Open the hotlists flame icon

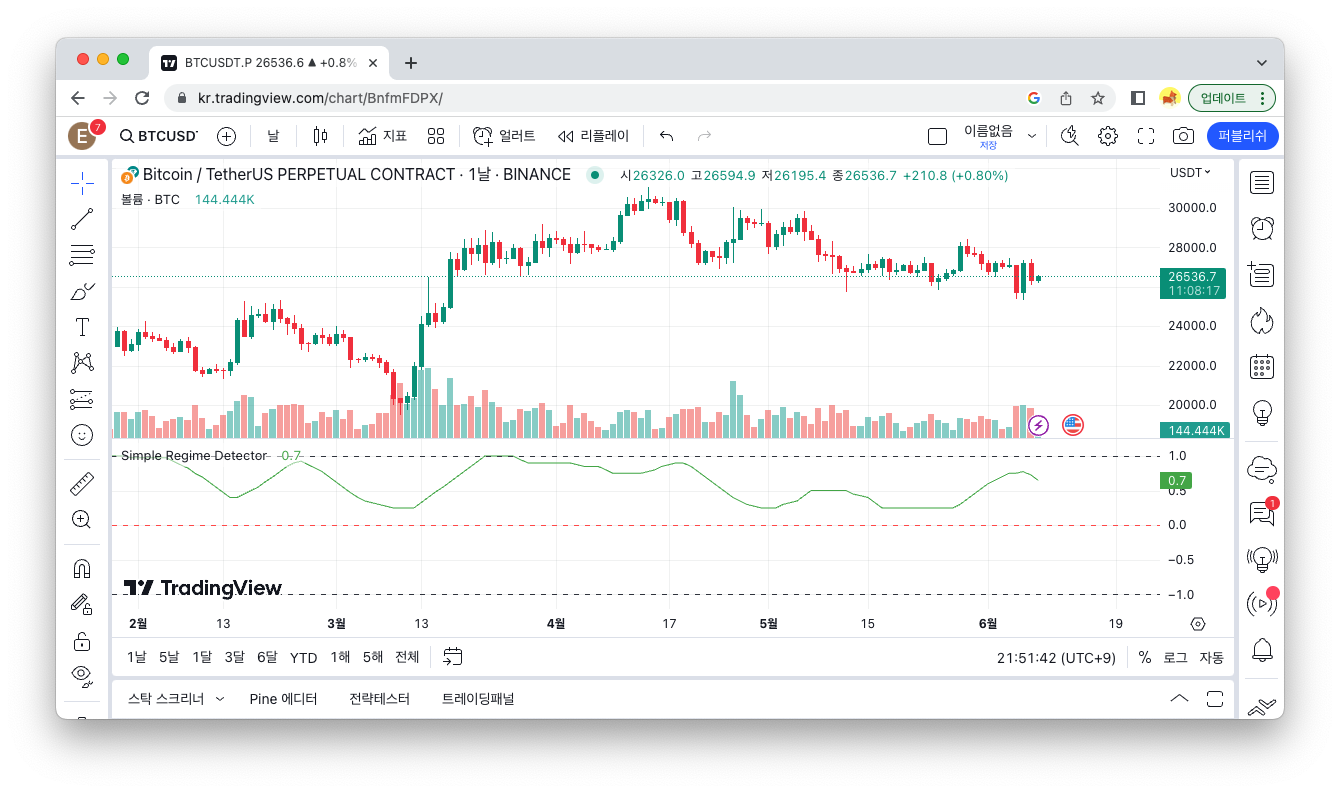point(1262,320)
